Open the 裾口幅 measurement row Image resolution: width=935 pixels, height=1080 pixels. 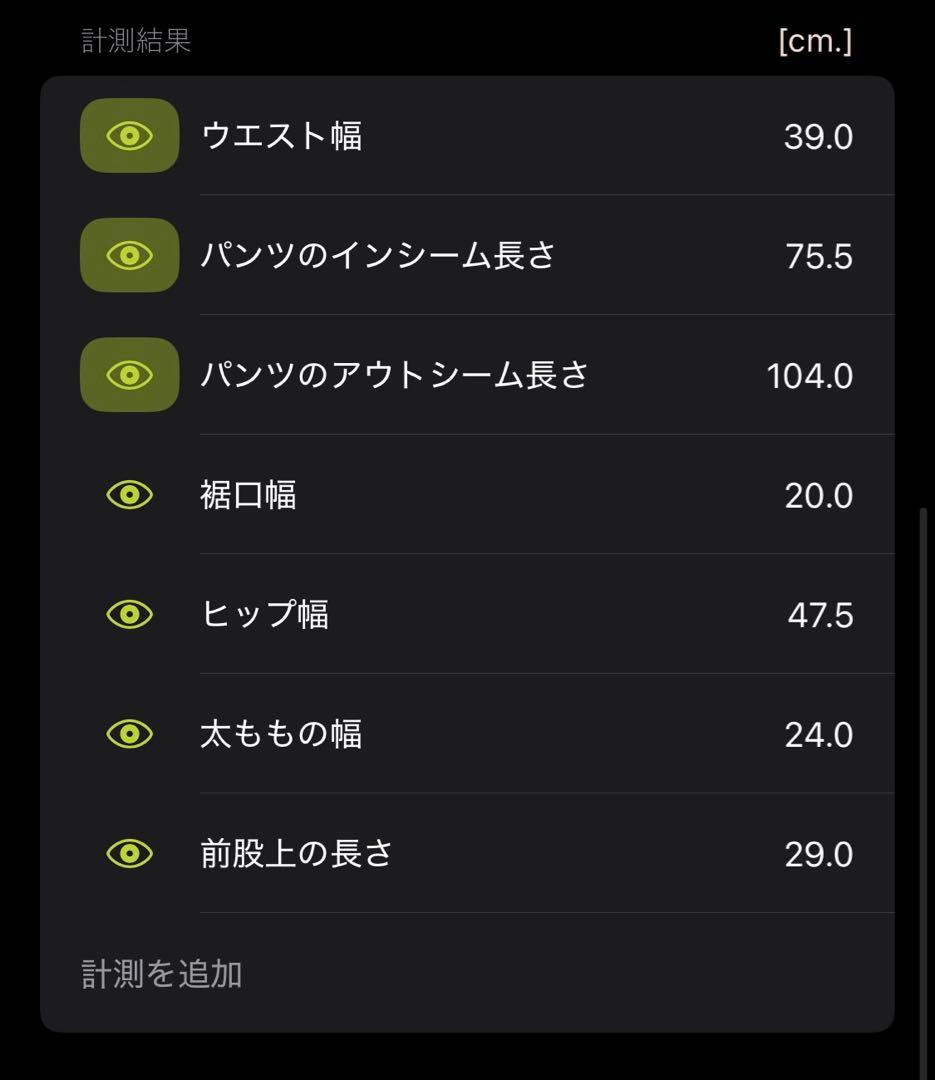pos(249,495)
